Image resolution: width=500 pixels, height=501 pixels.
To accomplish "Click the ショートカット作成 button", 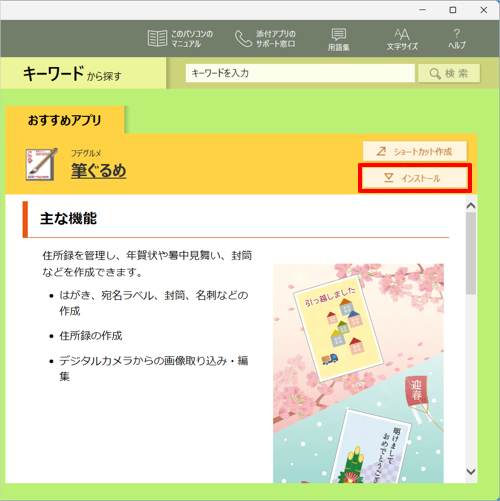I will point(415,151).
